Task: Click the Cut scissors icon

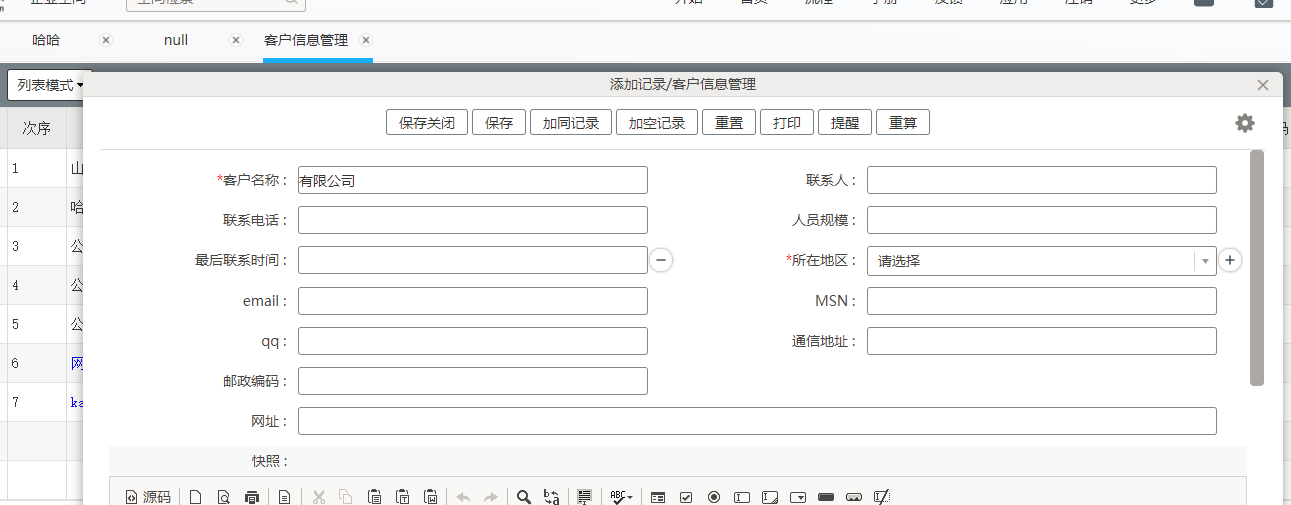Action: point(319,496)
